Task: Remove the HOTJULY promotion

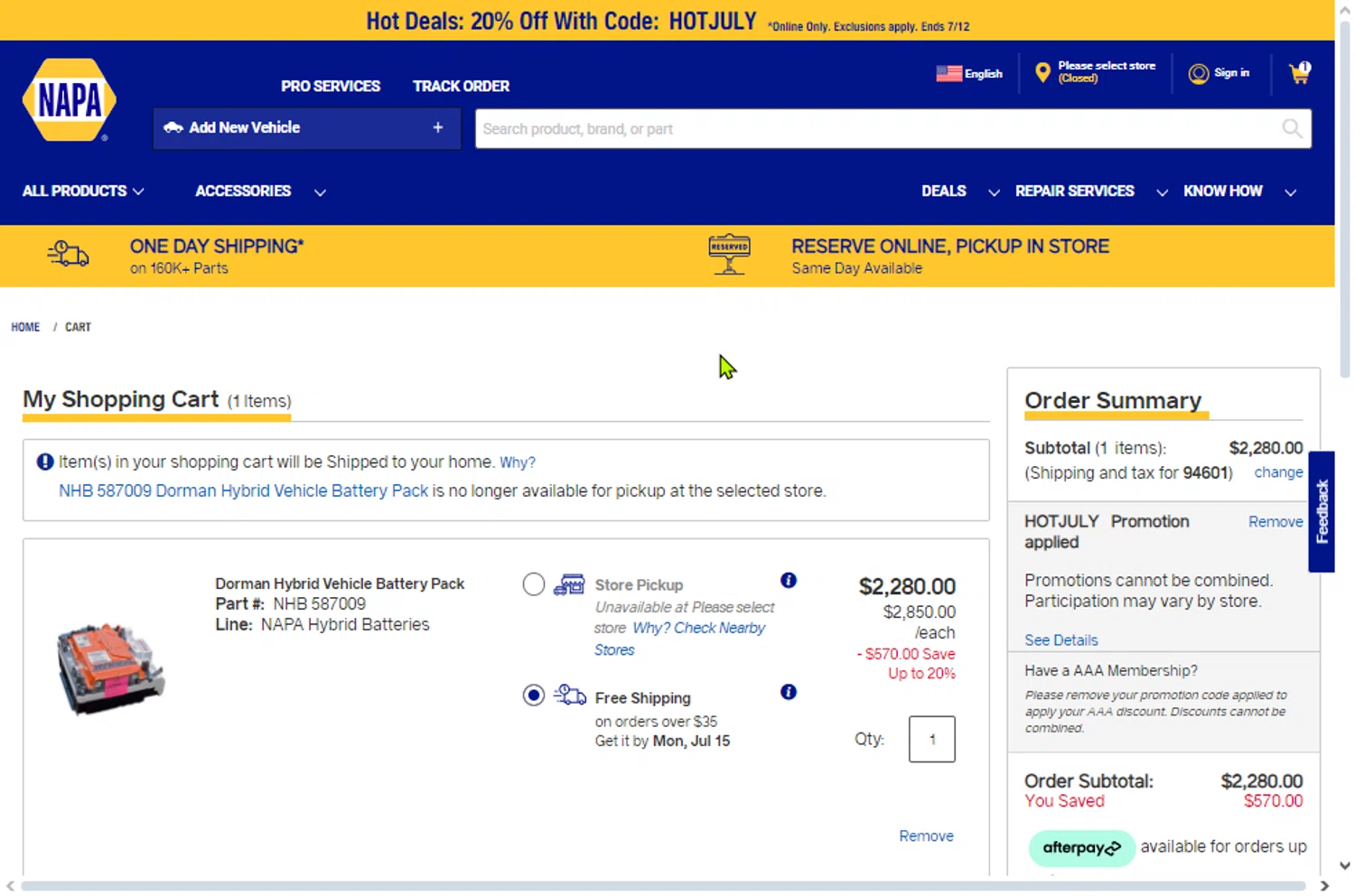Action: pos(1276,522)
